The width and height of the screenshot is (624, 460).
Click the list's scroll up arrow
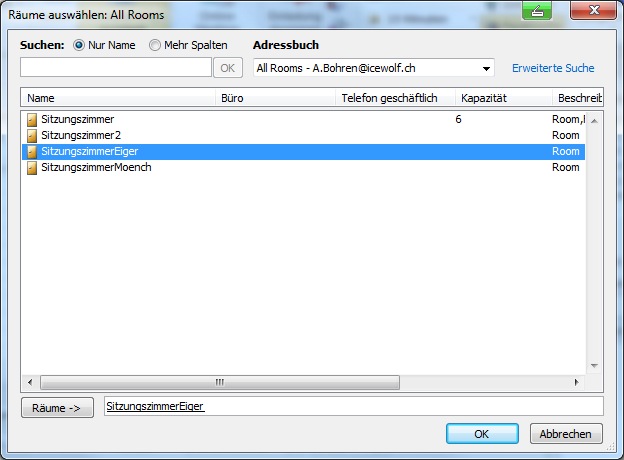594,121
